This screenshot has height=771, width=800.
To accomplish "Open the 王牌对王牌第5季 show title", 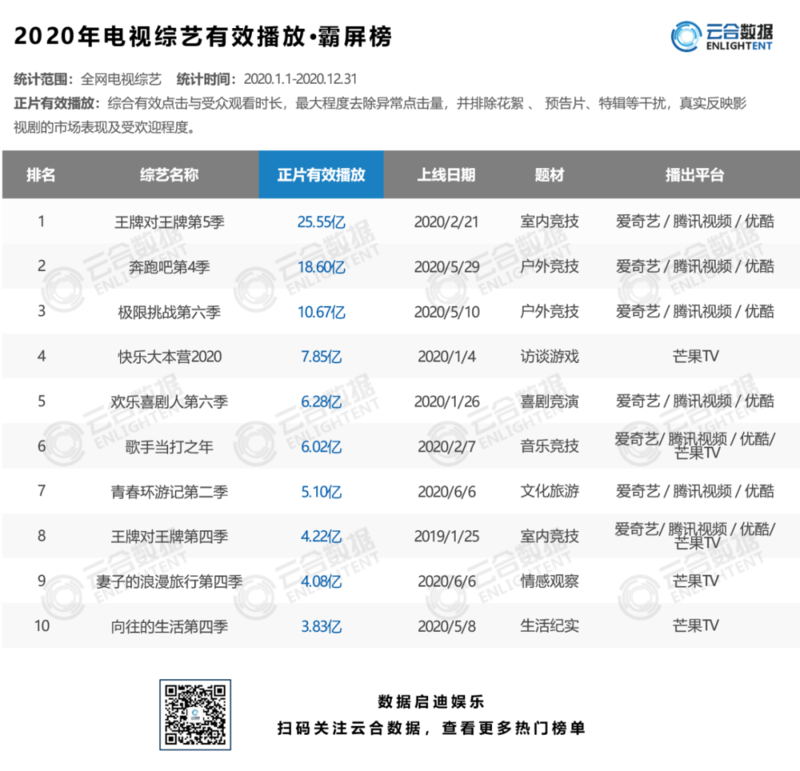I will click(x=169, y=222).
